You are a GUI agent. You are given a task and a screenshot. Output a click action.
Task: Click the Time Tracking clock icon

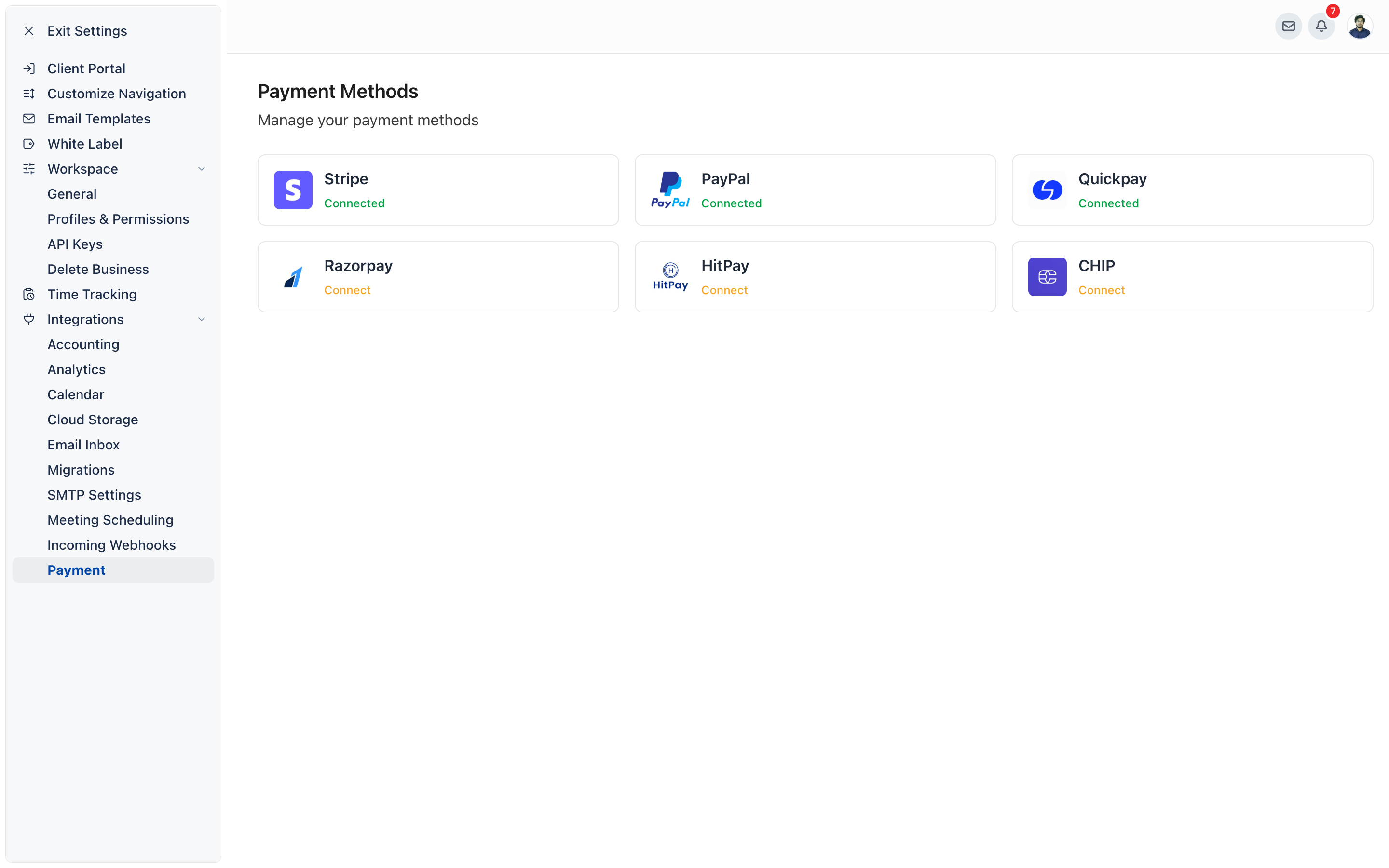point(29,295)
